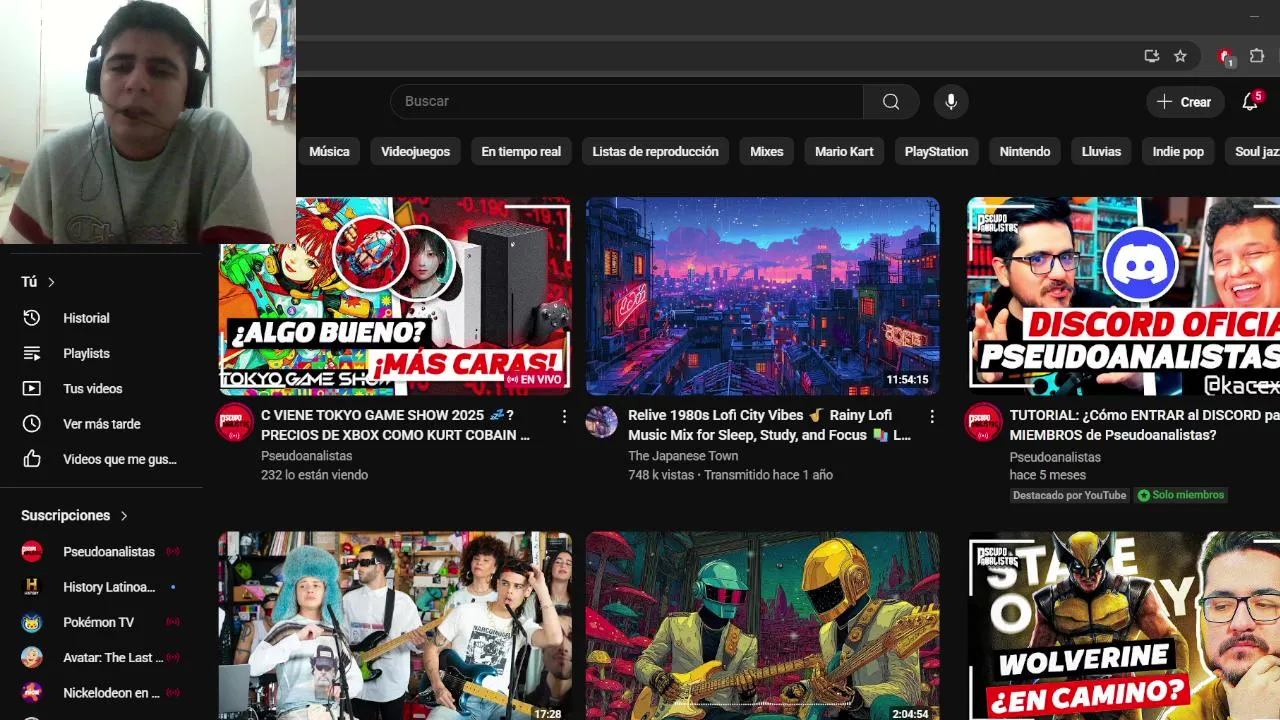
Task: Select the Videojuegos filter chip
Action: (415, 151)
